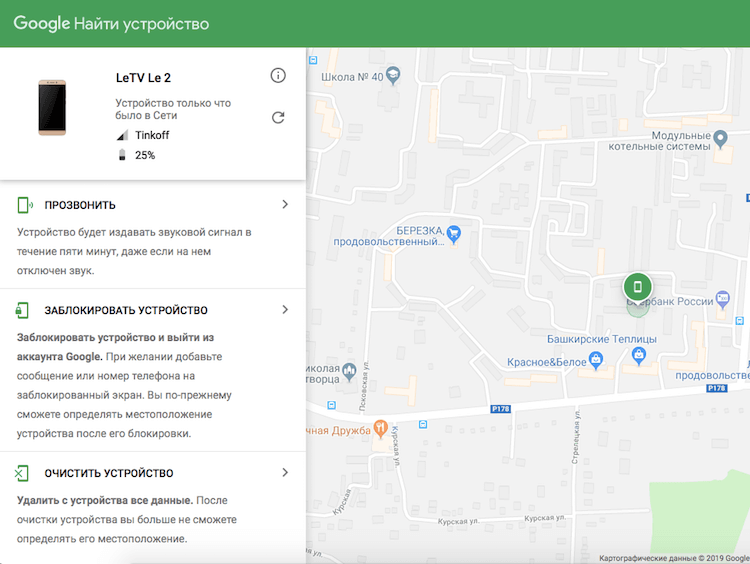Click the green phone location marker
The image size is (750, 564).
[x=637, y=287]
